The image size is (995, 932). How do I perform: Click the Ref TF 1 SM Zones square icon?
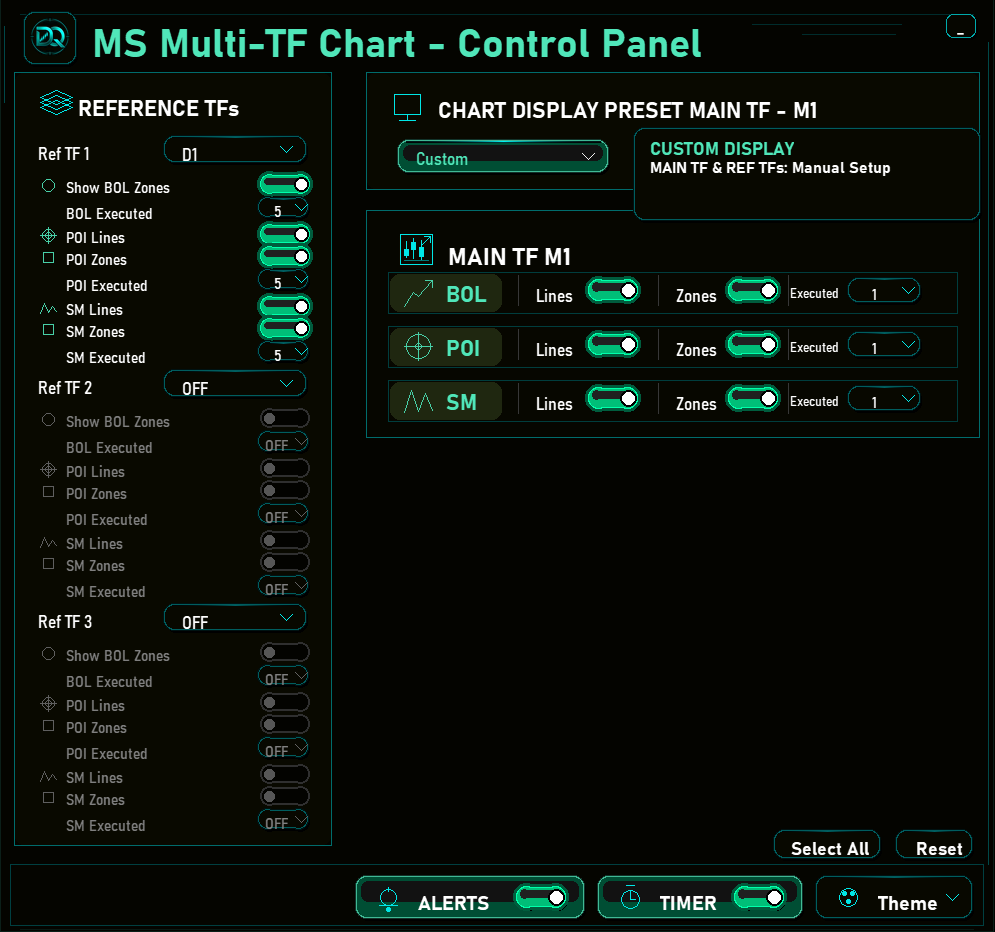click(x=48, y=330)
